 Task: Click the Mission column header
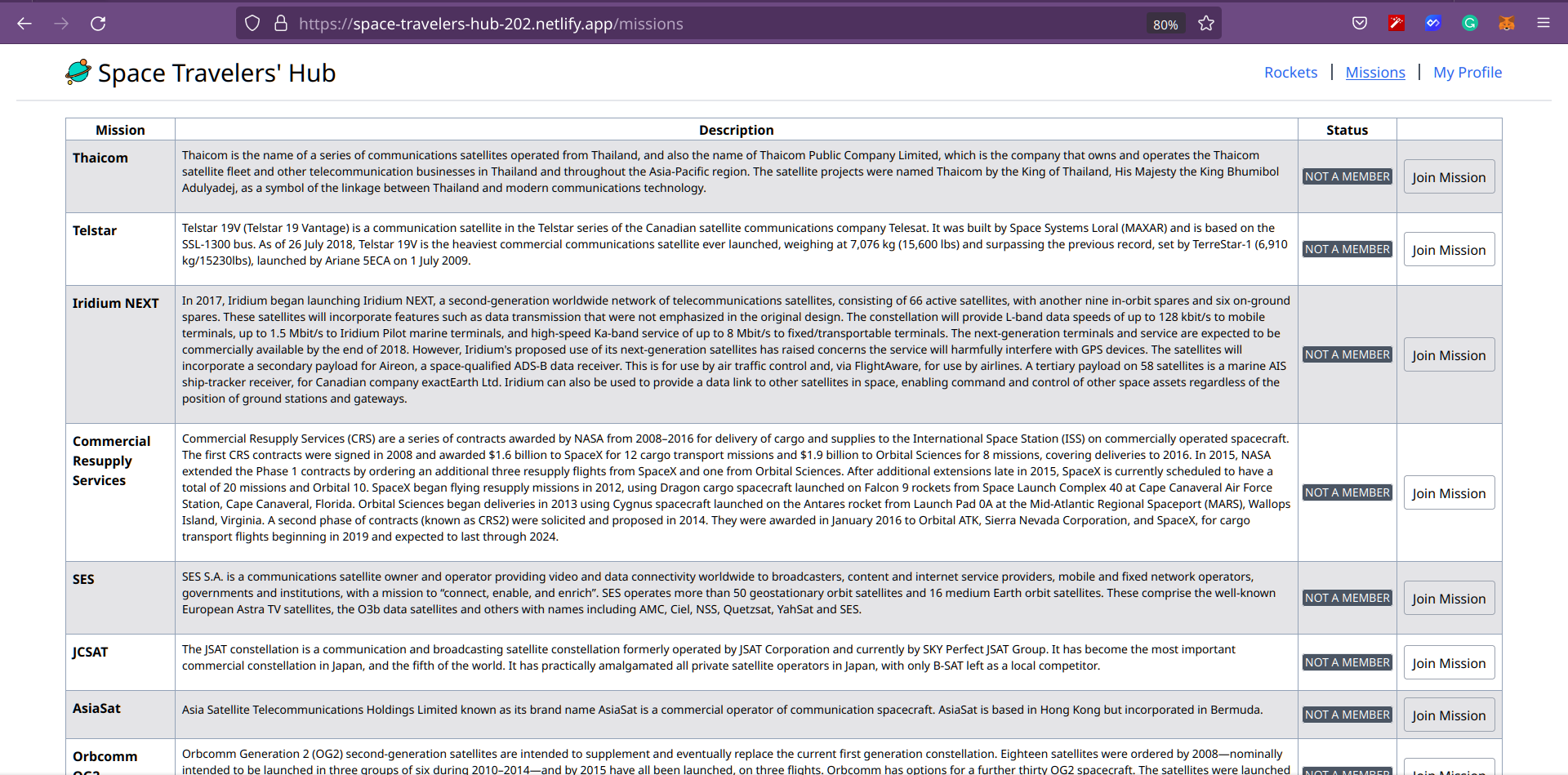pyautogui.click(x=120, y=130)
